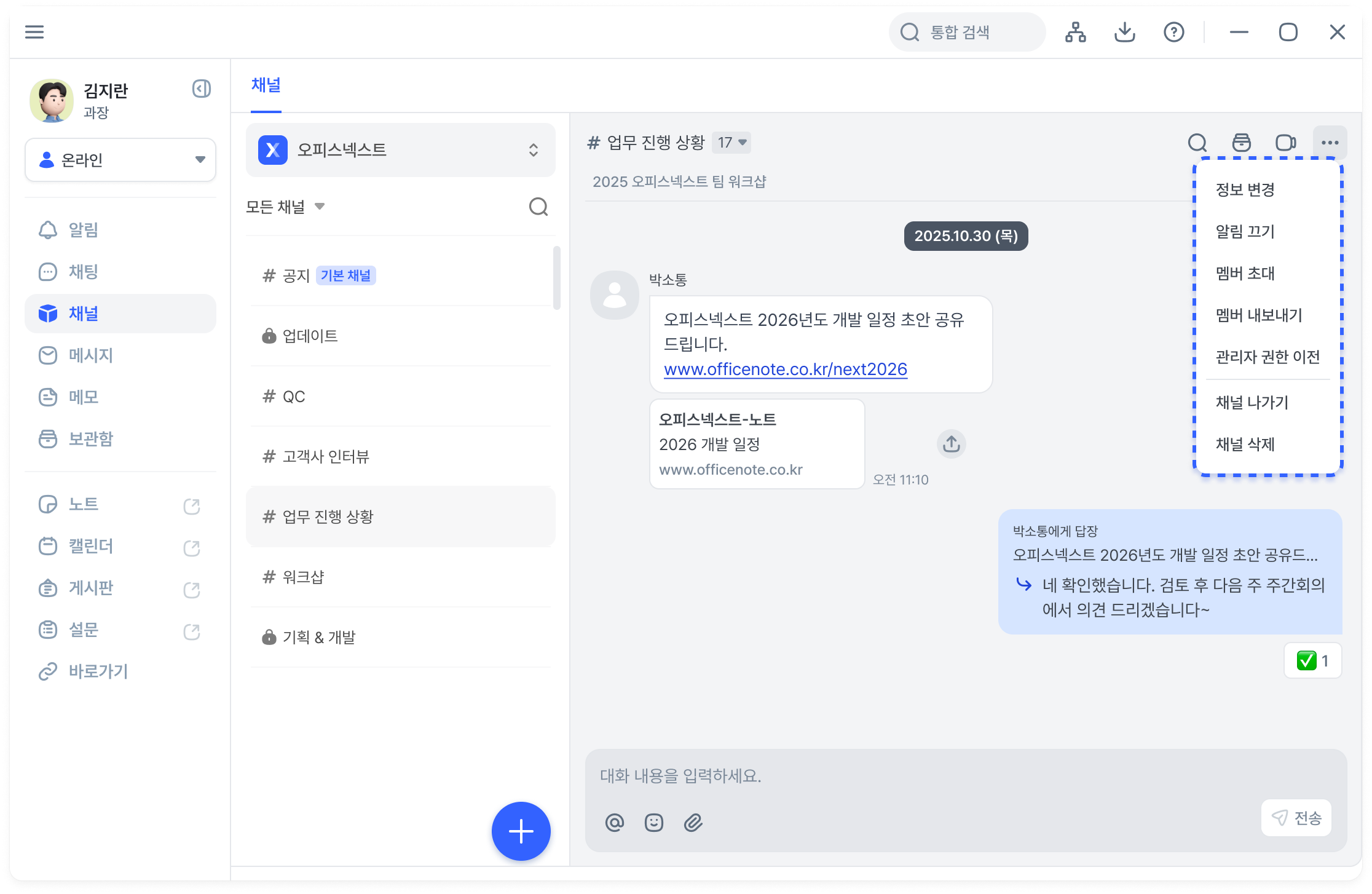Click the download icon in top bar
Screen dimensions: 1372x894
pos(1124,32)
